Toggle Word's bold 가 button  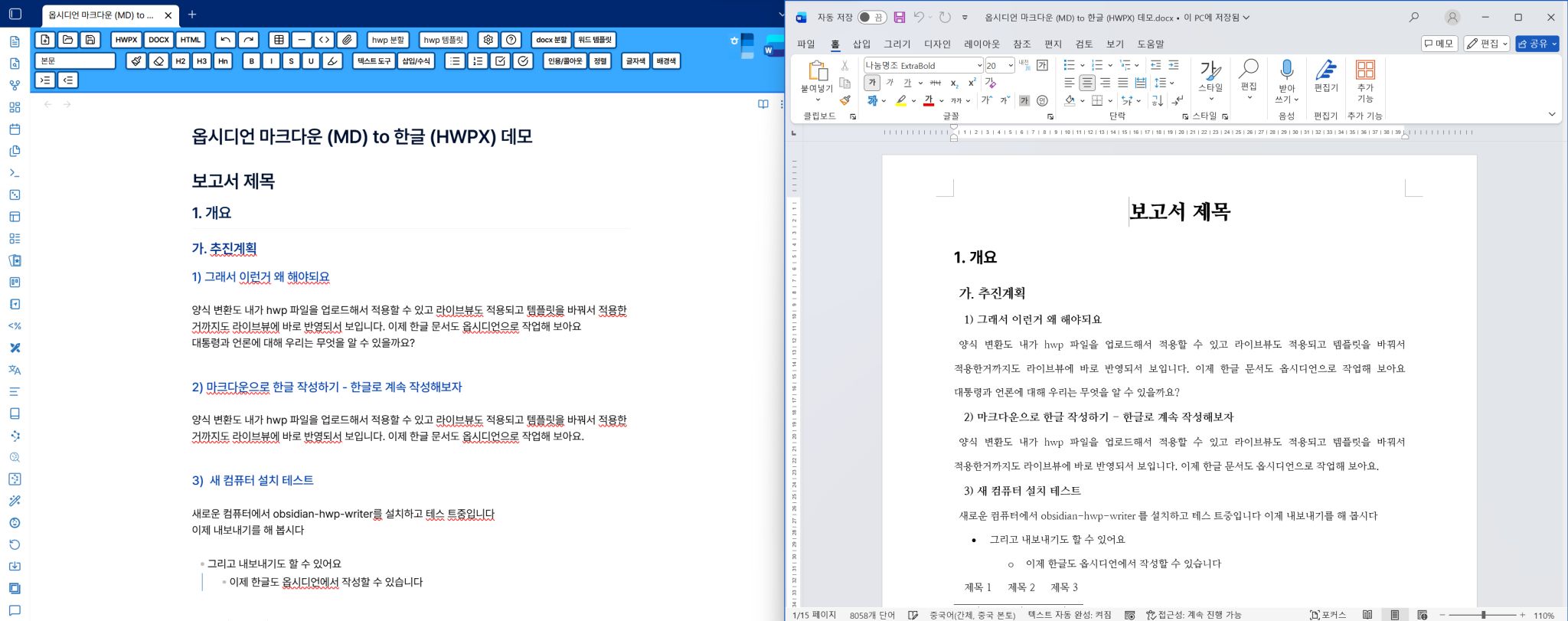pyautogui.click(x=872, y=83)
